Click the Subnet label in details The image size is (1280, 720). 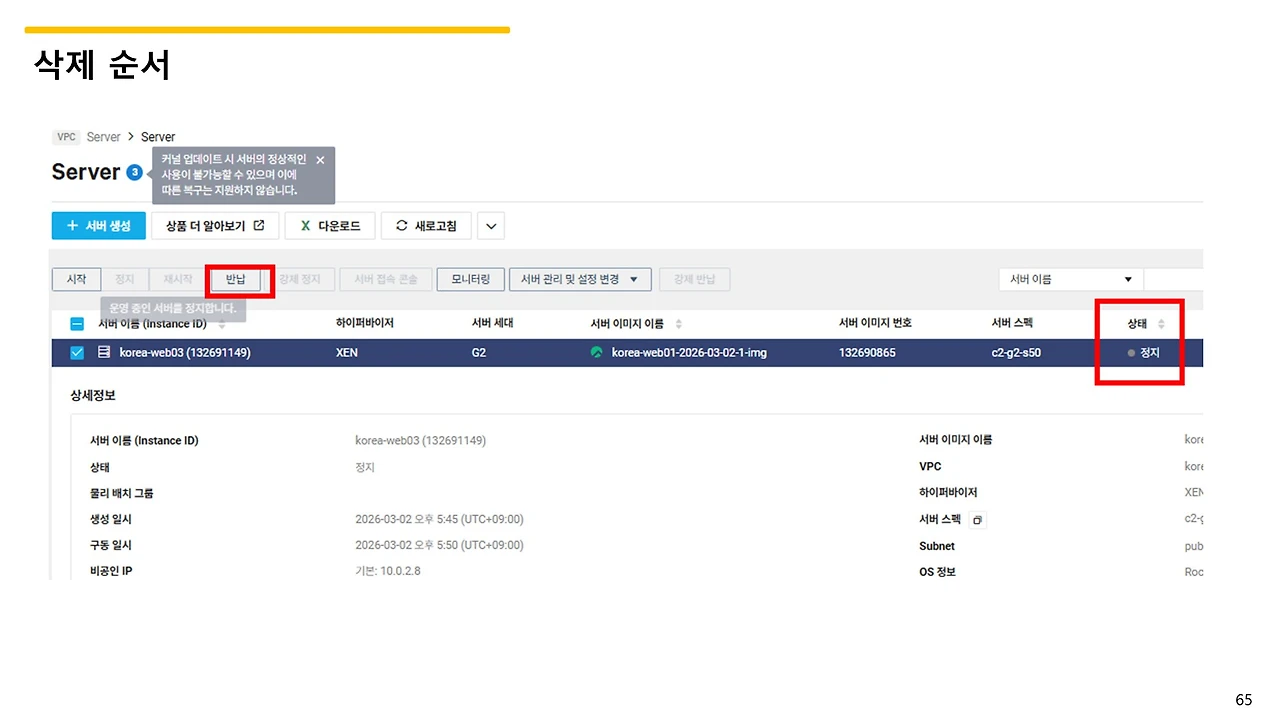click(937, 546)
